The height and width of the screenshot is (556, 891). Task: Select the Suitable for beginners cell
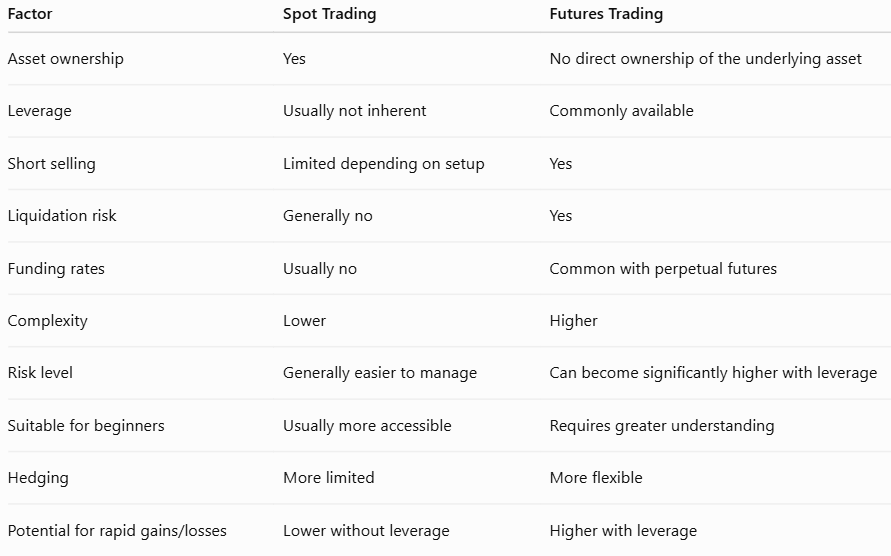86,426
